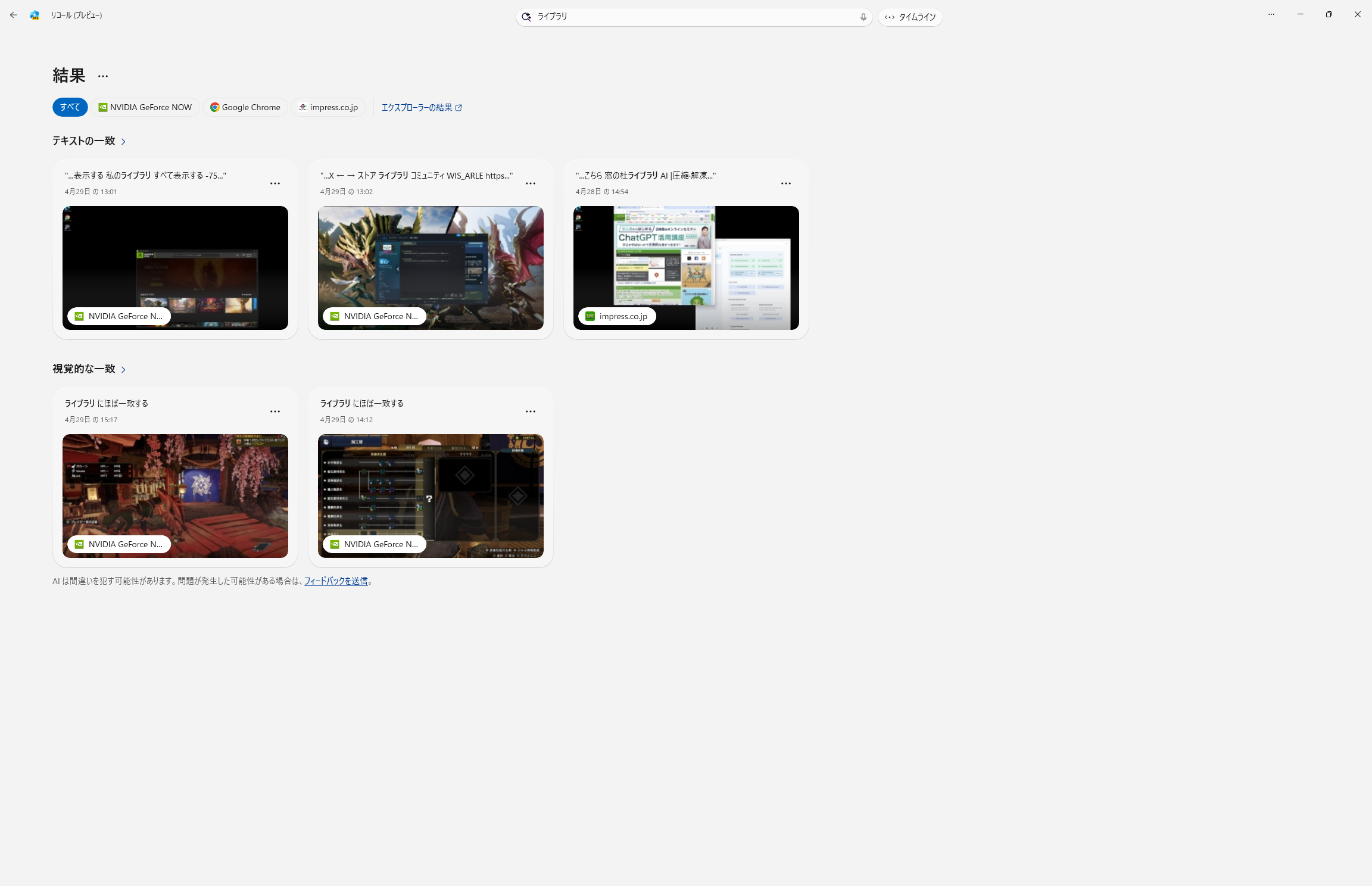Select the すべて filter tab
1372x886 pixels.
(x=70, y=107)
